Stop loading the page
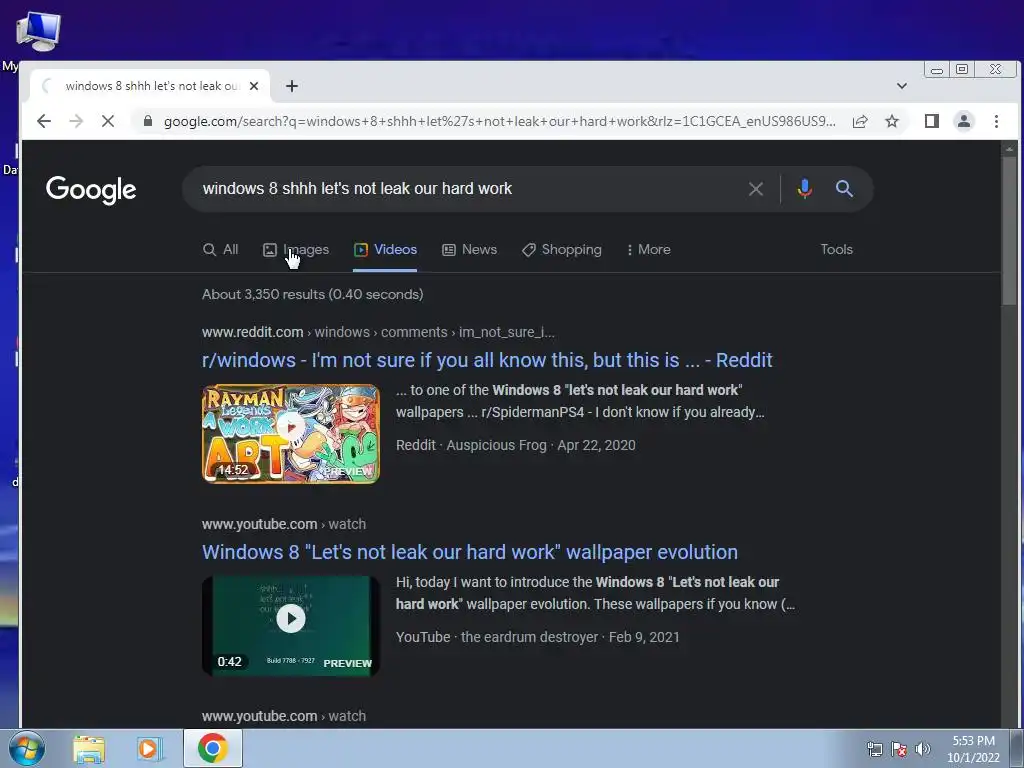This screenshot has height=768, width=1024. (x=108, y=121)
